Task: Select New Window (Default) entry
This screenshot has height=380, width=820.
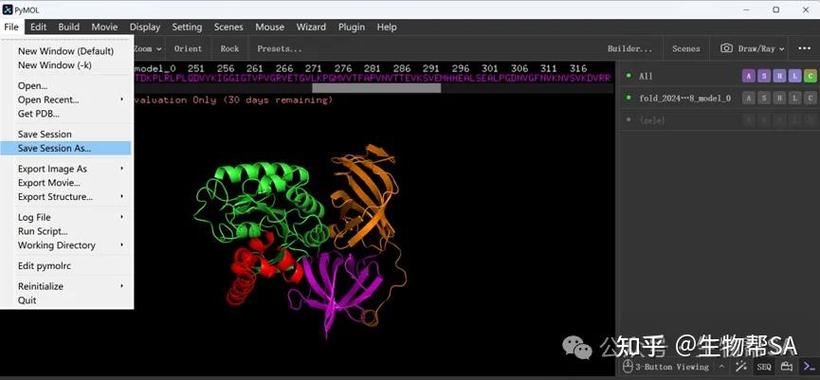Action: (x=65, y=51)
